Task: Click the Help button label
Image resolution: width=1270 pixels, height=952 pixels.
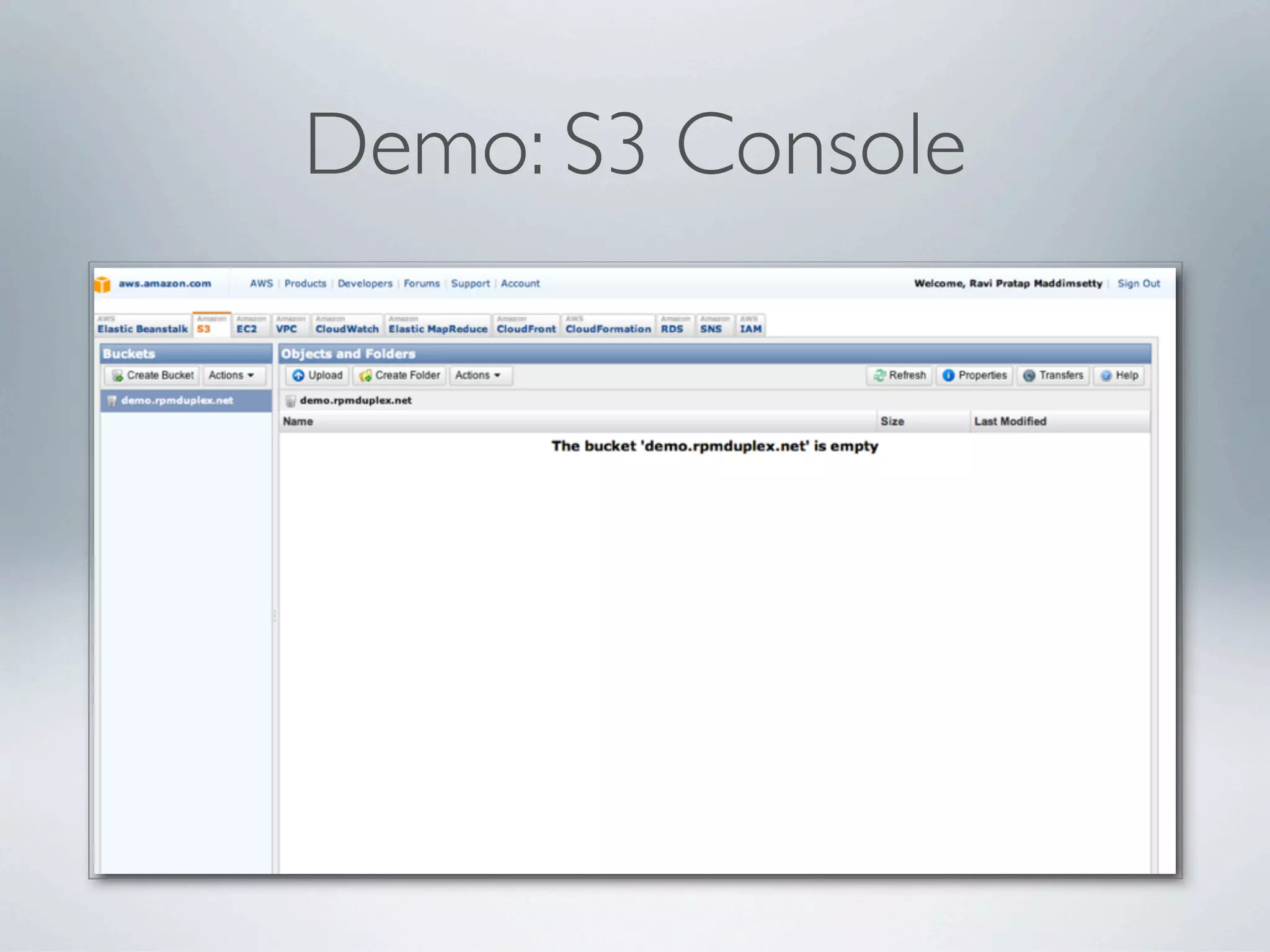Action: coord(1127,376)
